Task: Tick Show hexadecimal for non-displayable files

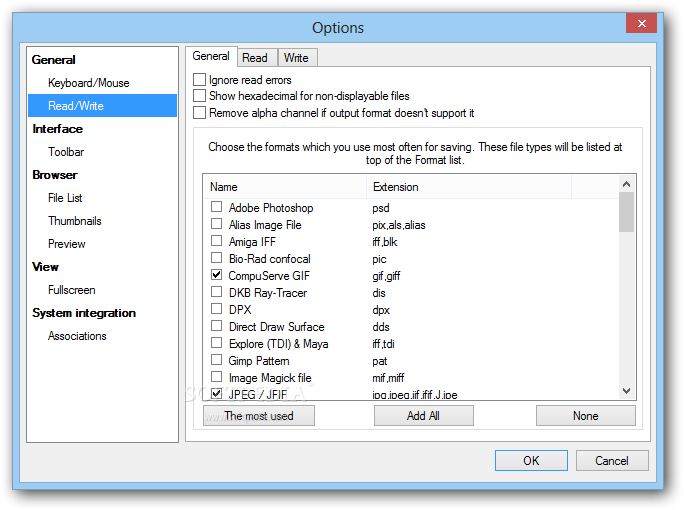Action: coord(199,96)
